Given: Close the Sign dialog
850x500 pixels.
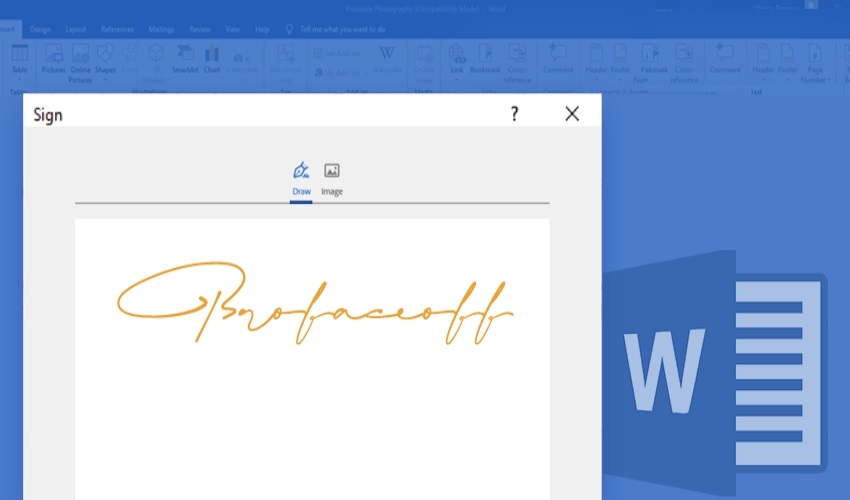Looking at the screenshot, I should (572, 114).
